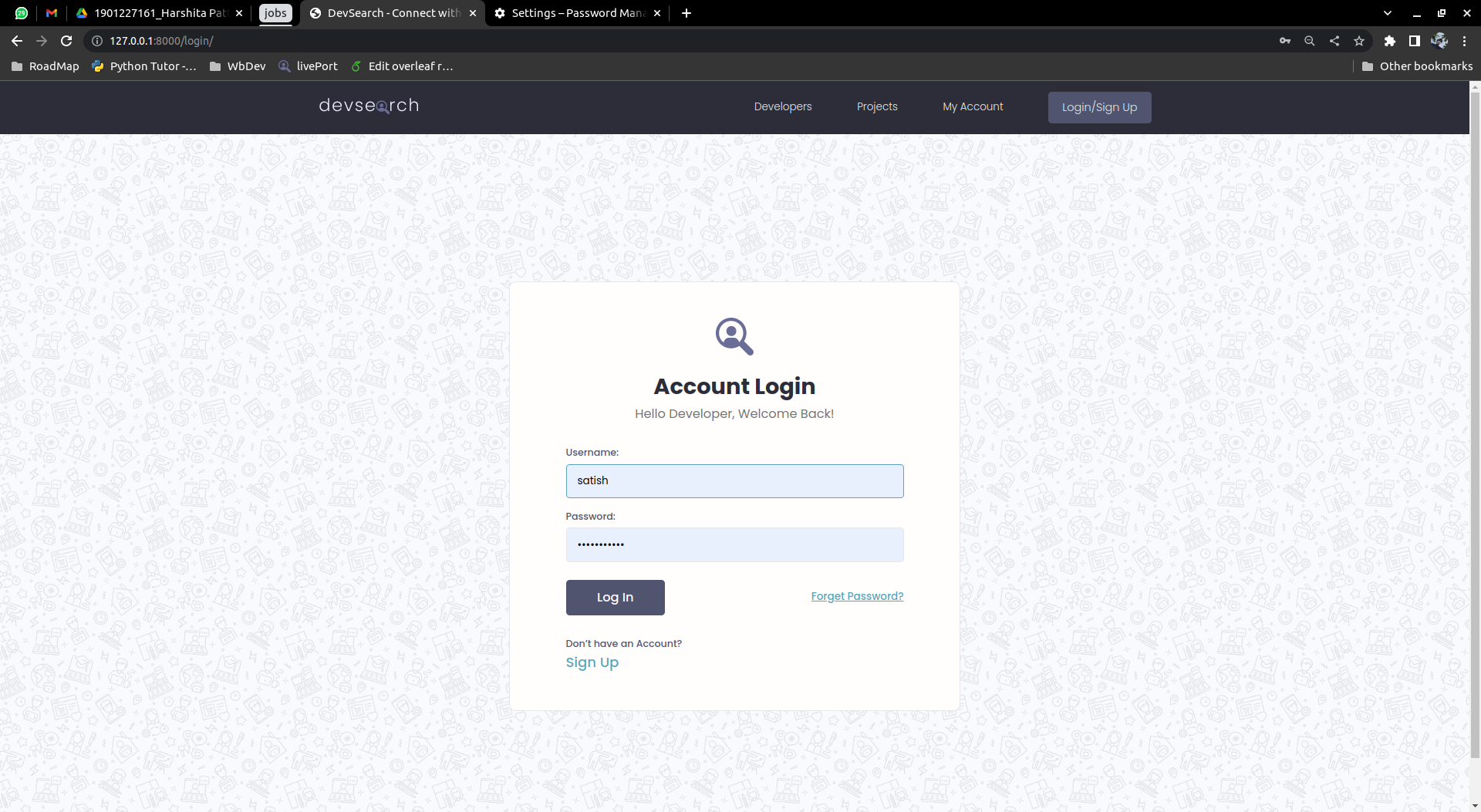This screenshot has width=1481, height=812.
Task: Share the page using the share icon
Action: pyautogui.click(x=1334, y=41)
